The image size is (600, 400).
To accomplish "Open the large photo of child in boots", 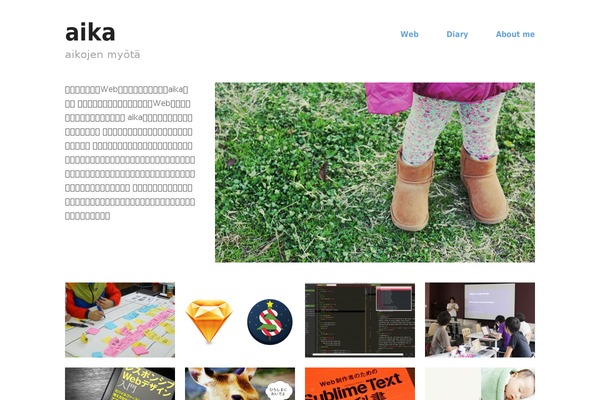I will click(x=375, y=172).
